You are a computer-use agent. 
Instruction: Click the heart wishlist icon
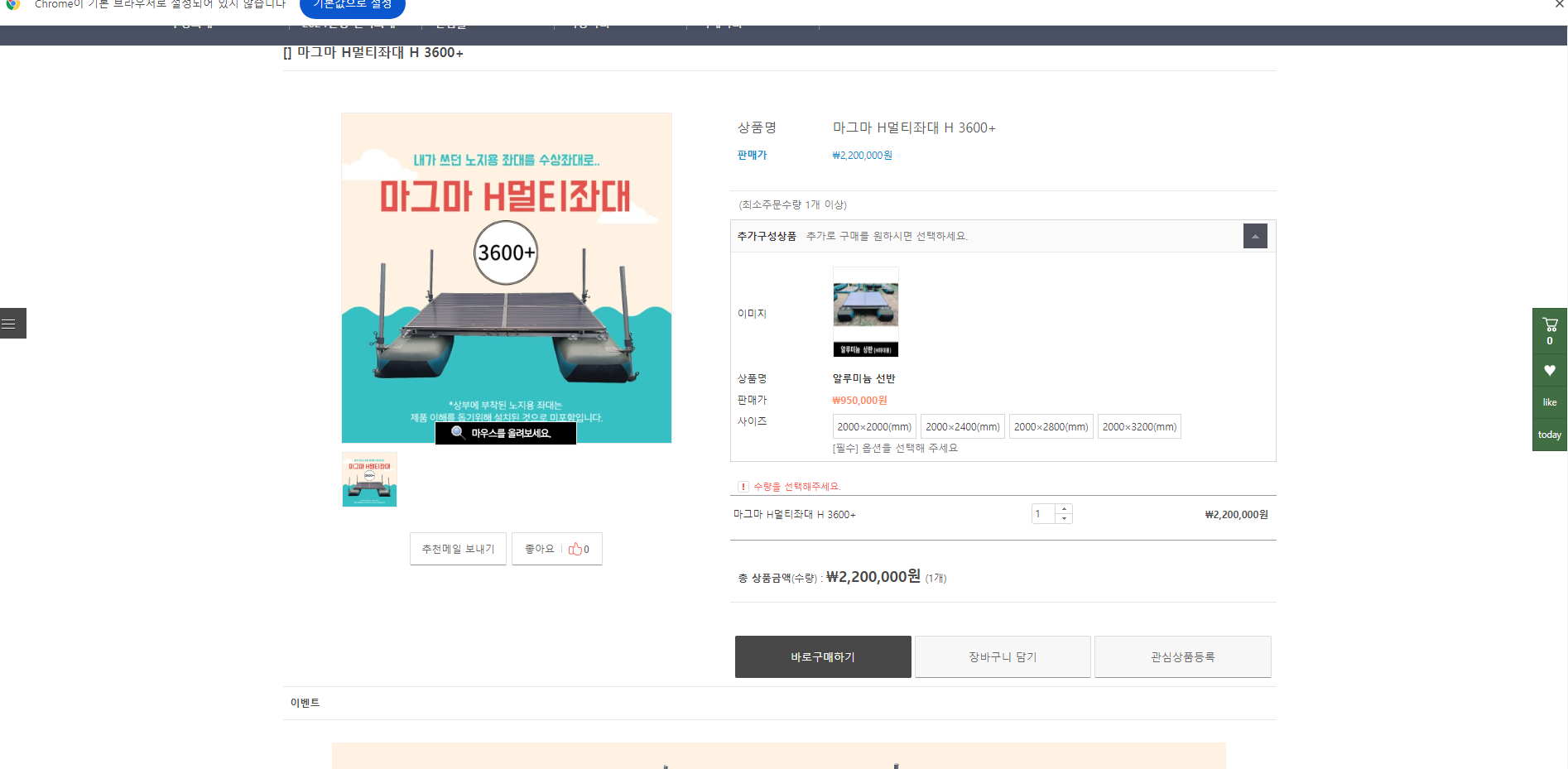[1550, 370]
